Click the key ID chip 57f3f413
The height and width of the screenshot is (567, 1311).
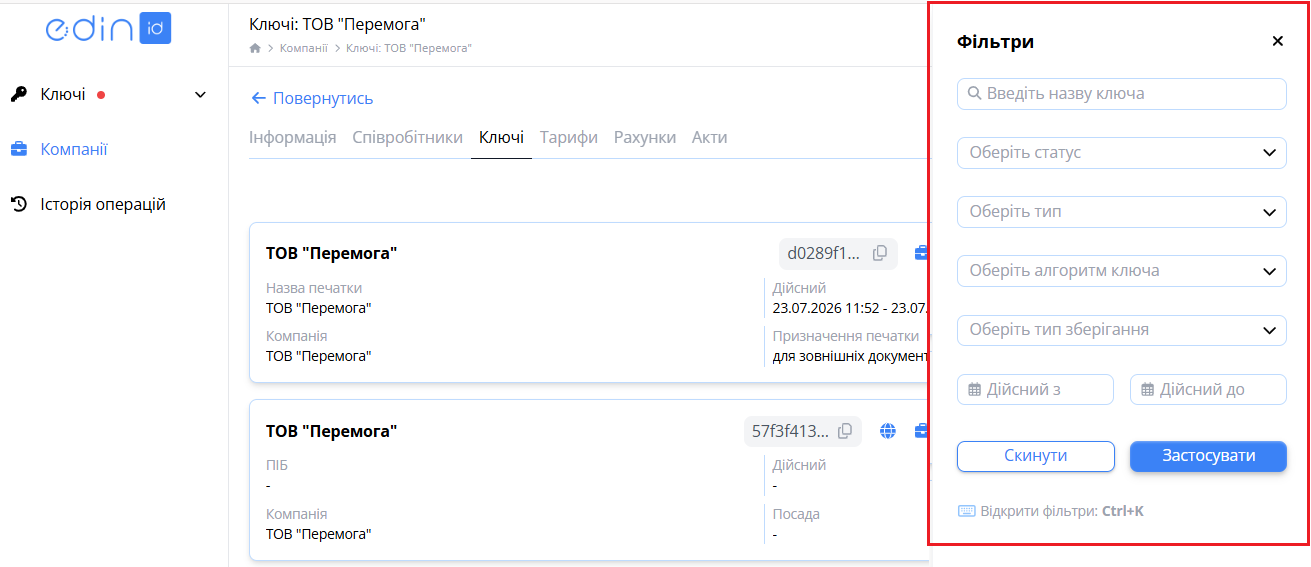coord(803,431)
